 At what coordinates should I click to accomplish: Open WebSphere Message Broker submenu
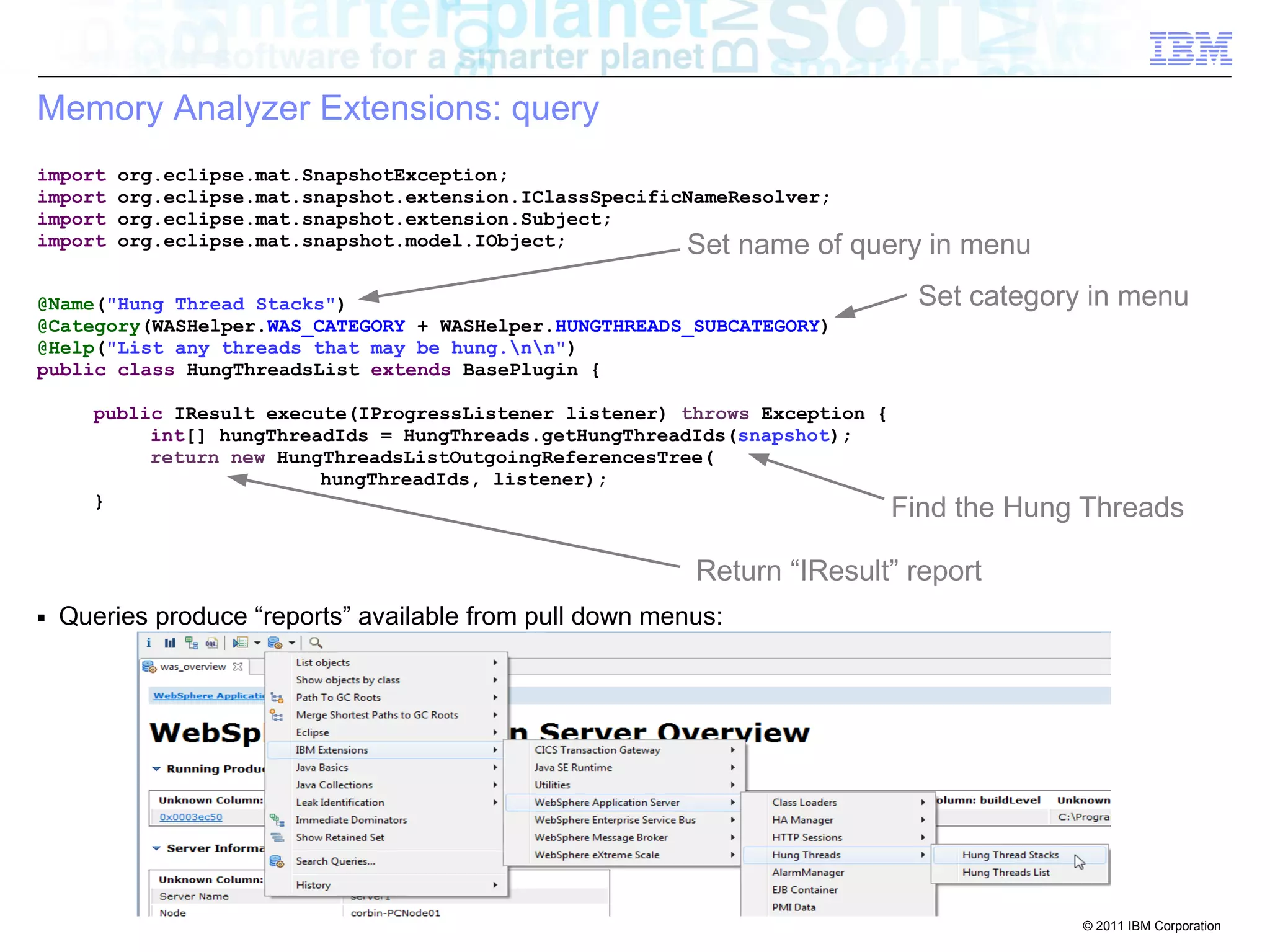pyautogui.click(x=624, y=837)
